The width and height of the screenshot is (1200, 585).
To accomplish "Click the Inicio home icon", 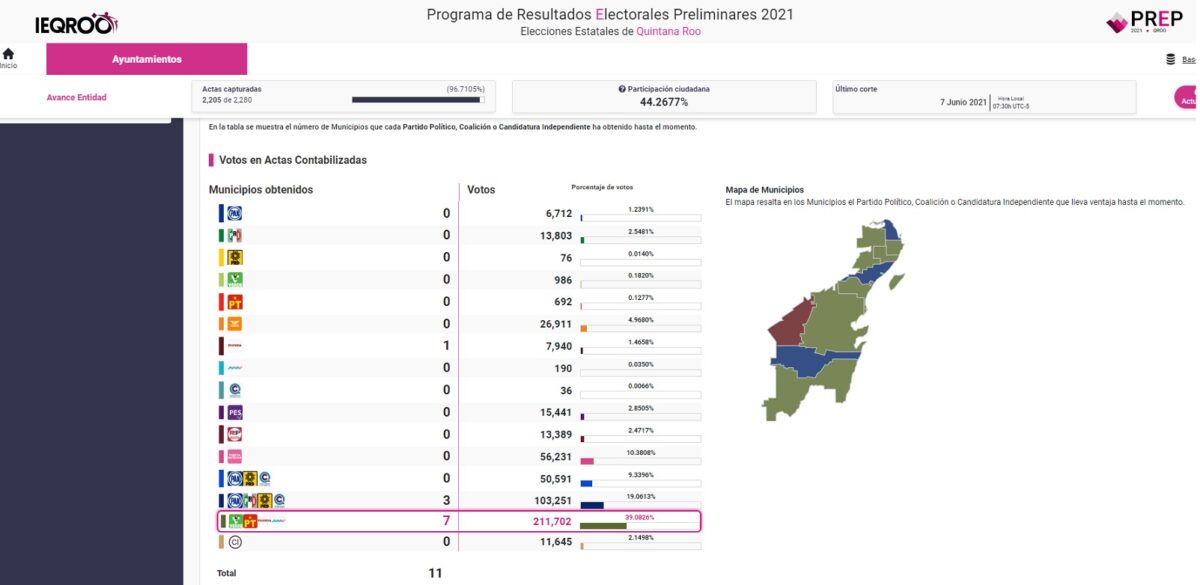I will (x=8, y=54).
